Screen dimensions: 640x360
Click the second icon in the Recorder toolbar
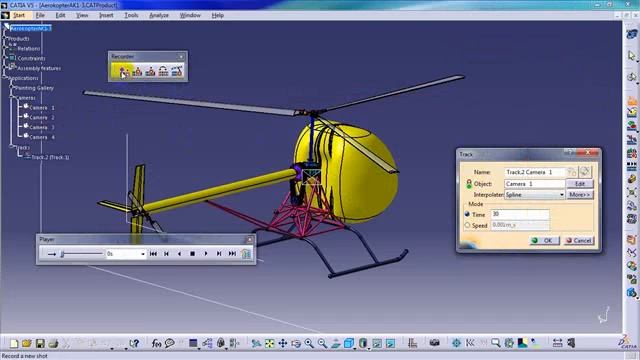coord(137,71)
